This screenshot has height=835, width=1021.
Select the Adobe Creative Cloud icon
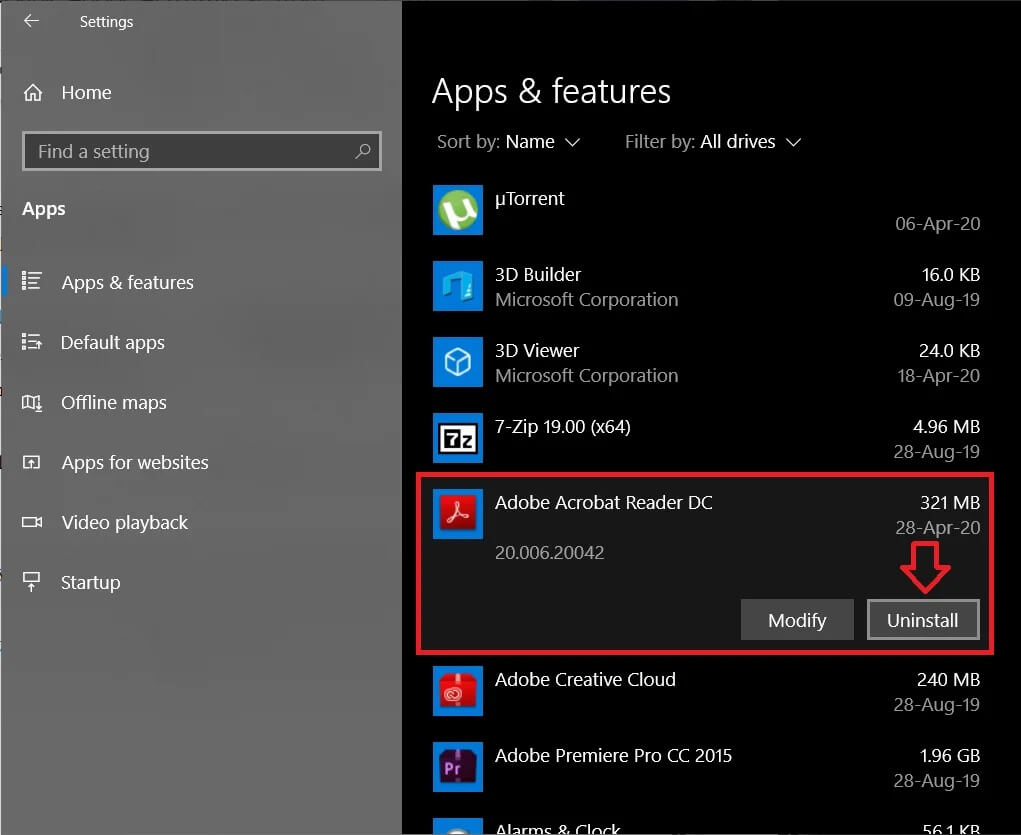(458, 690)
